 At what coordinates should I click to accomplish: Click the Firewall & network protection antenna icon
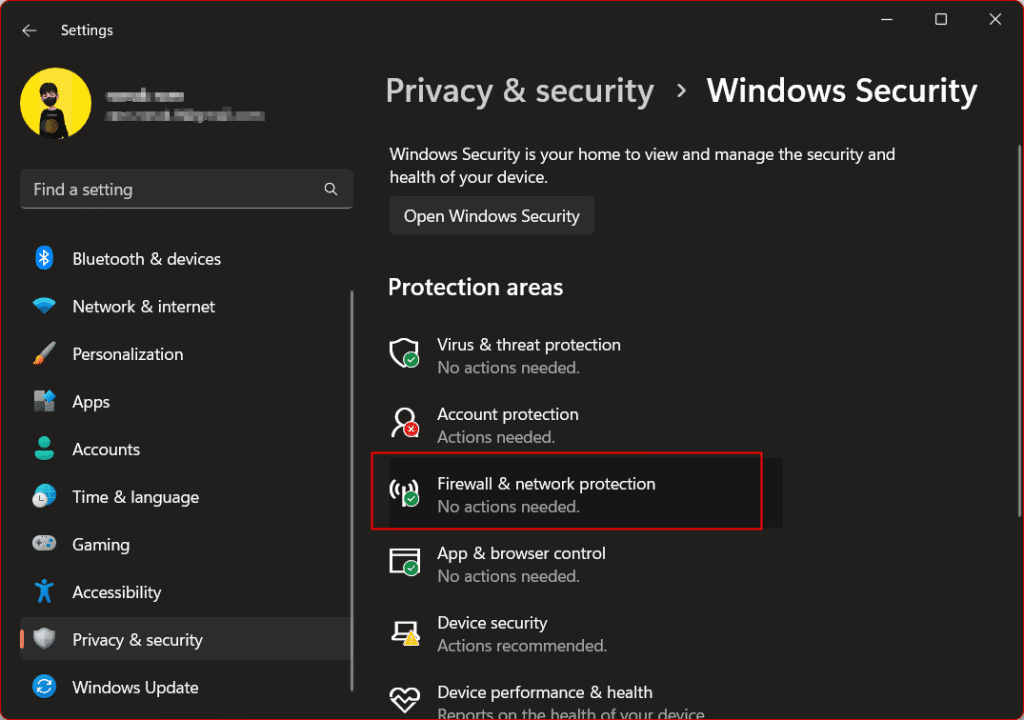pyautogui.click(x=404, y=492)
